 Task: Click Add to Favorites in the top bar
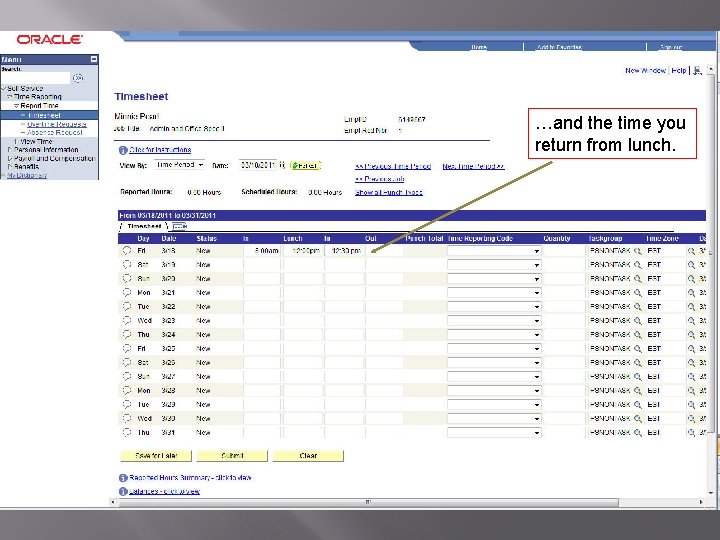click(559, 47)
